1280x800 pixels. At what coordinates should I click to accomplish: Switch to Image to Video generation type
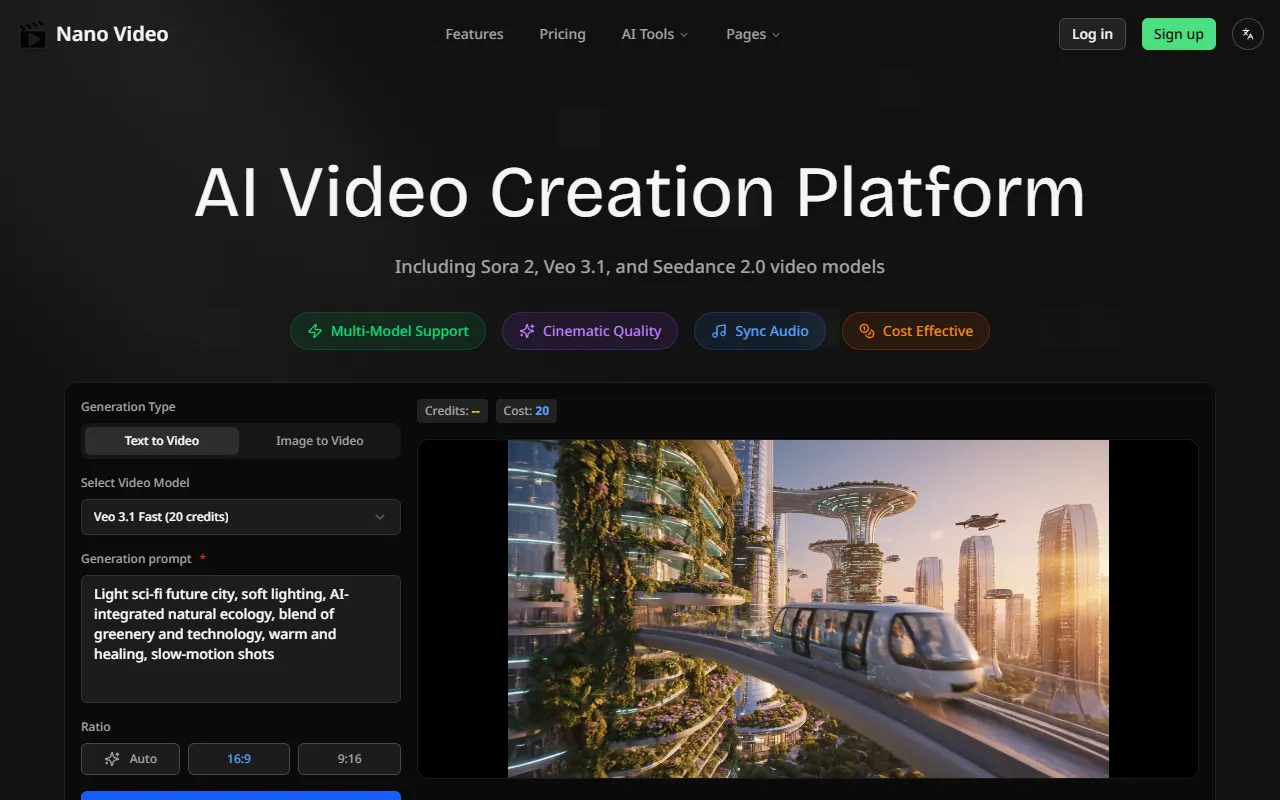[x=319, y=441]
